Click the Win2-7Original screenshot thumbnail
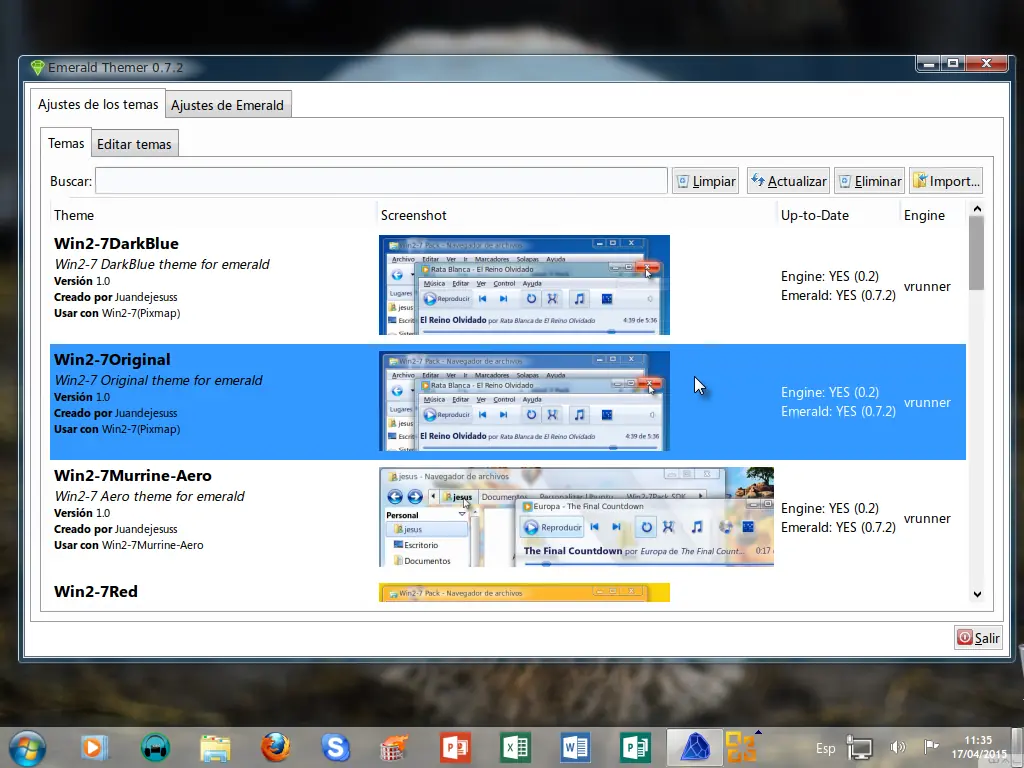 pos(524,401)
